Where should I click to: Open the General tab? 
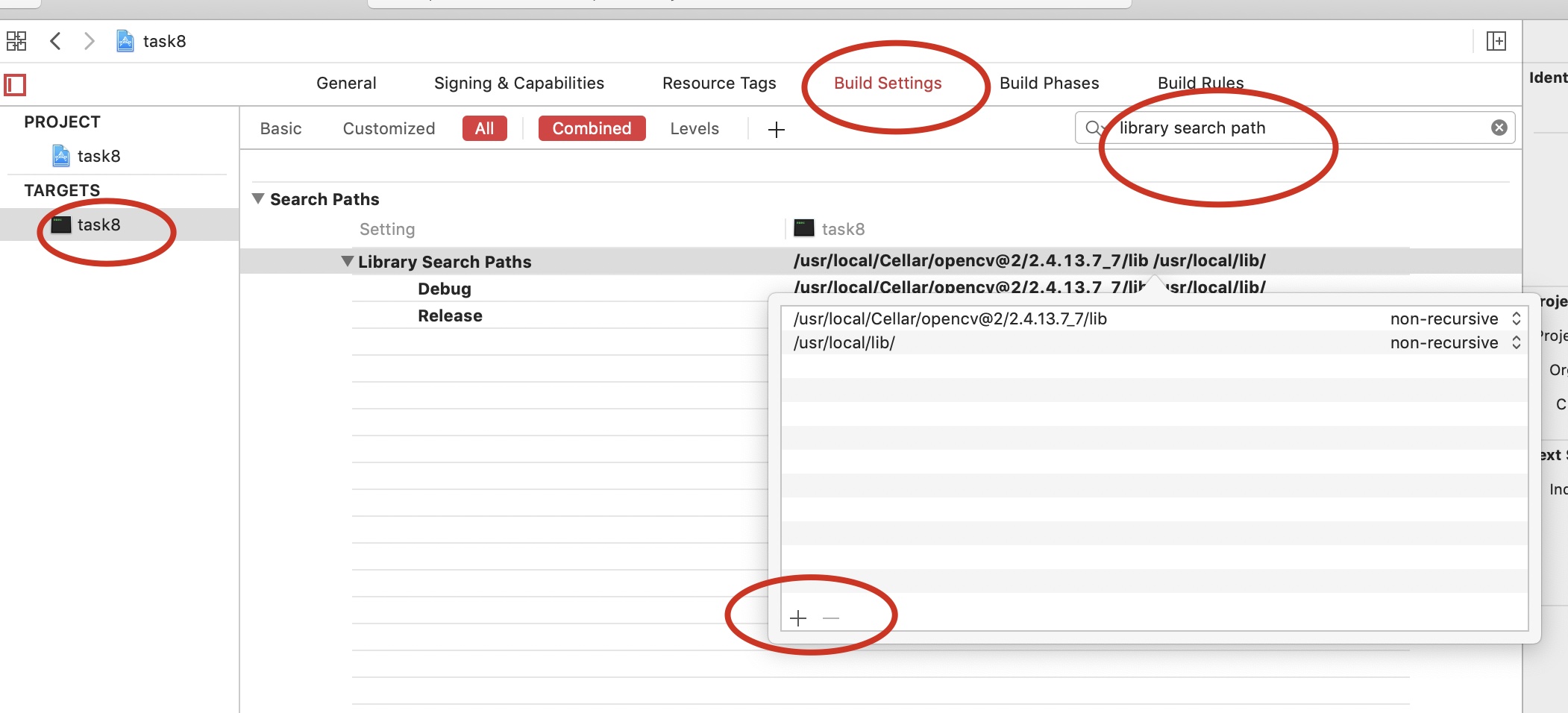point(346,83)
